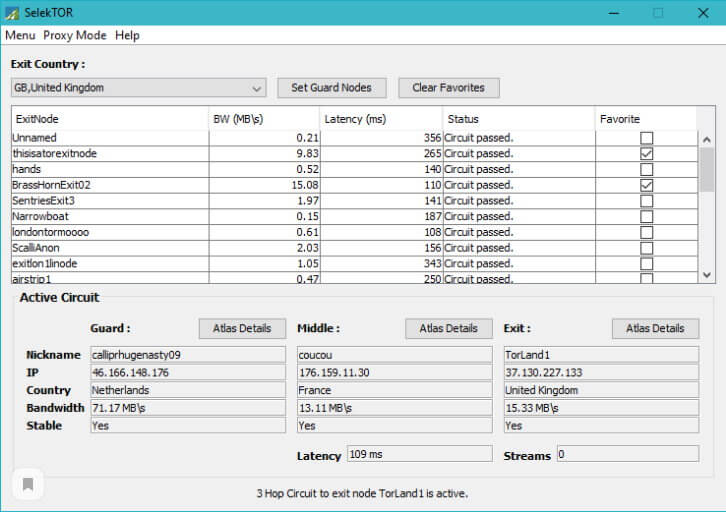Click the Set Guard Nodes button

point(331,88)
